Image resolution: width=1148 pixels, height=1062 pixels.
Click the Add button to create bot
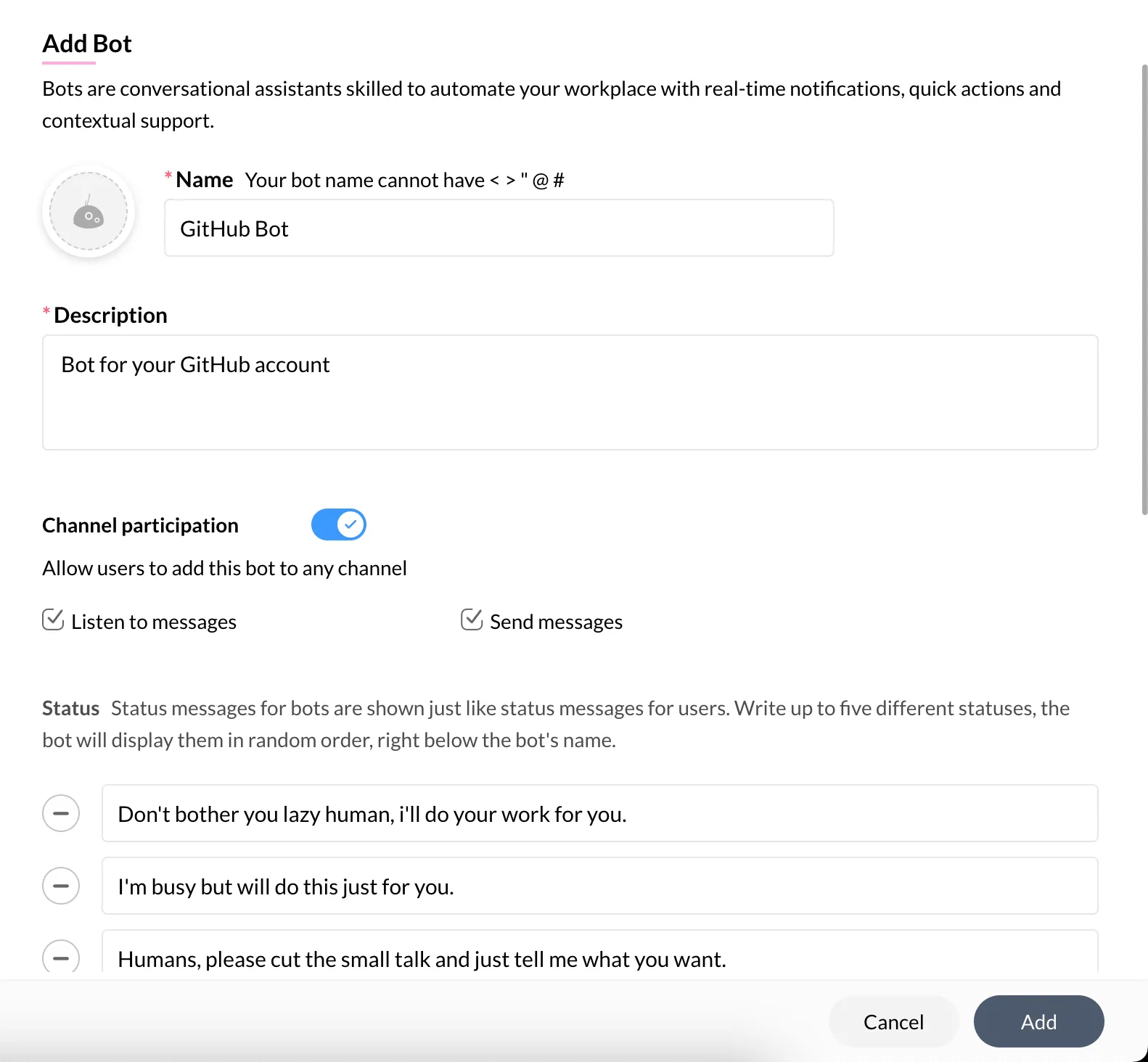[x=1038, y=1021]
